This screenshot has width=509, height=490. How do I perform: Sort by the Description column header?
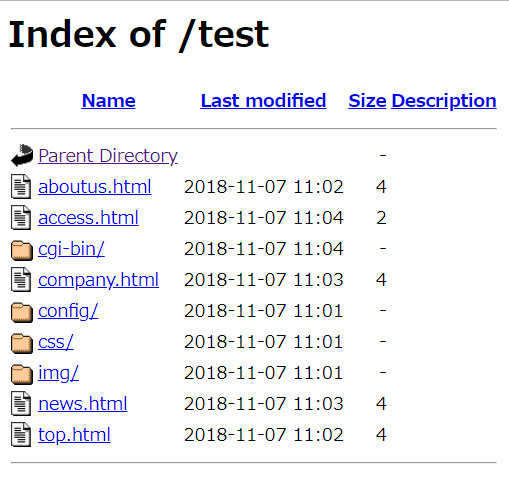(x=444, y=101)
